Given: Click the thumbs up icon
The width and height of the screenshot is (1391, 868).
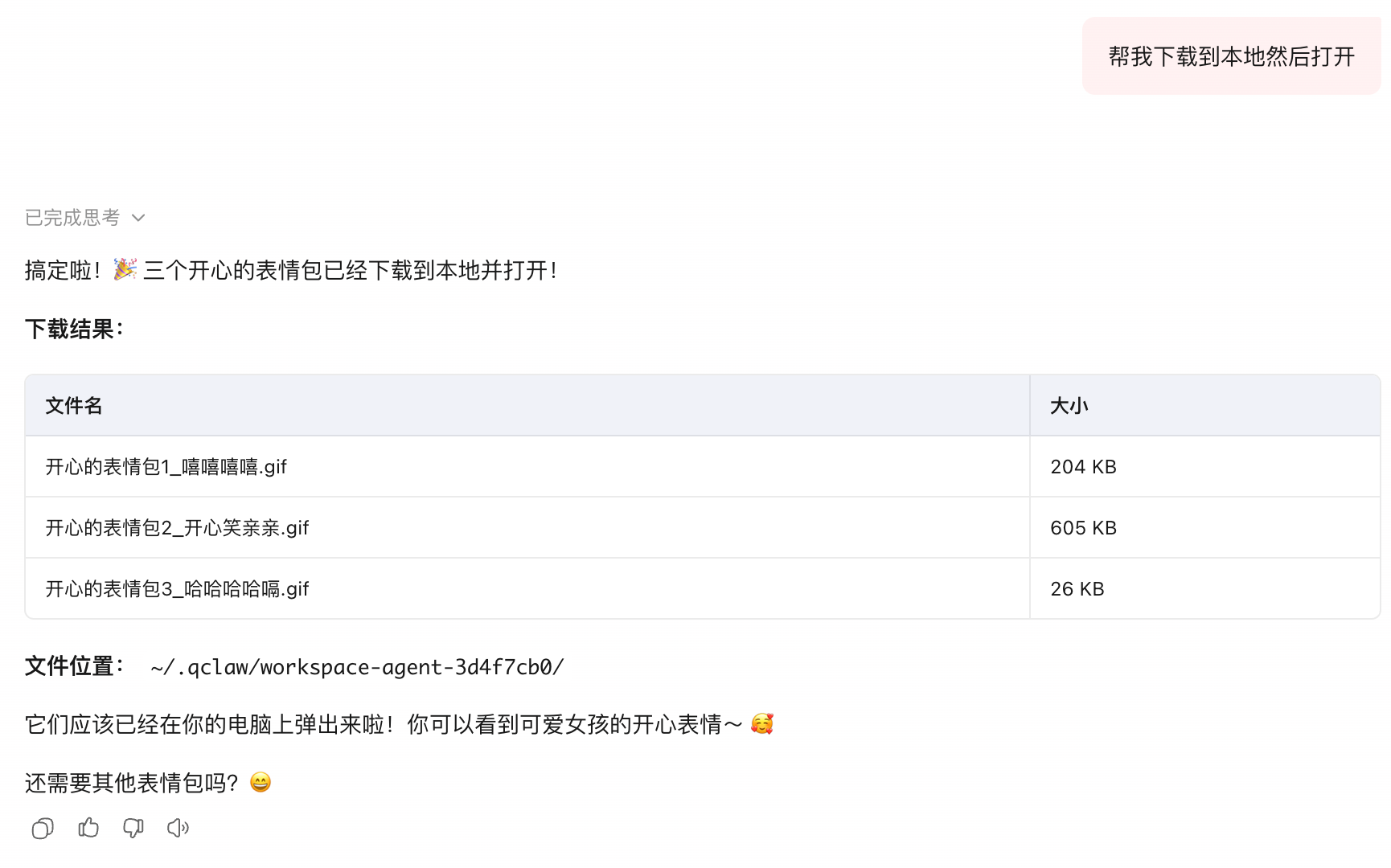Looking at the screenshot, I should point(88,828).
